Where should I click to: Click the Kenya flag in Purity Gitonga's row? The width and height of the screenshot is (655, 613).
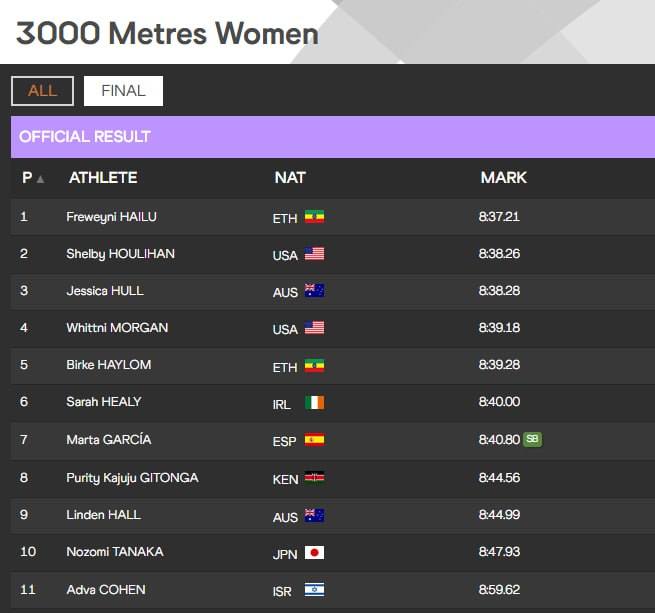pyautogui.click(x=314, y=477)
